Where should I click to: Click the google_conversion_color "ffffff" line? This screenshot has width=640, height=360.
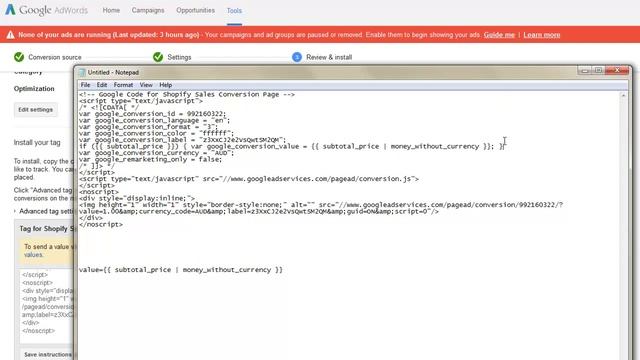click(156, 133)
